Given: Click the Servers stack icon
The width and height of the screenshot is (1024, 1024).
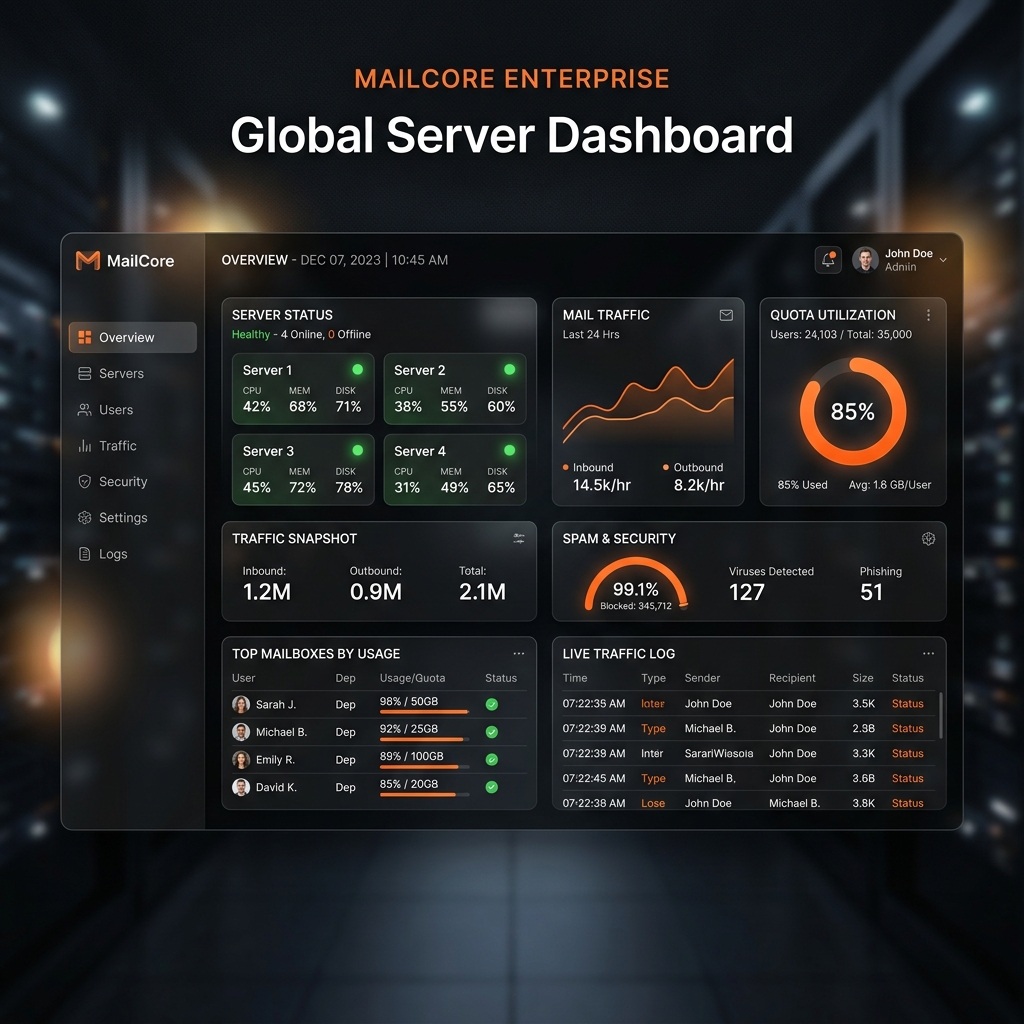Looking at the screenshot, I should click(84, 374).
